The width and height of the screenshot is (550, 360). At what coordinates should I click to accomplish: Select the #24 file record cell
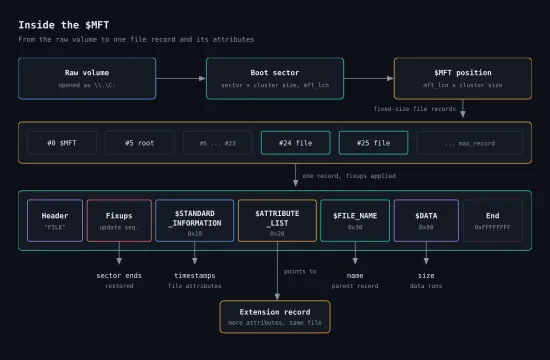tap(296, 143)
